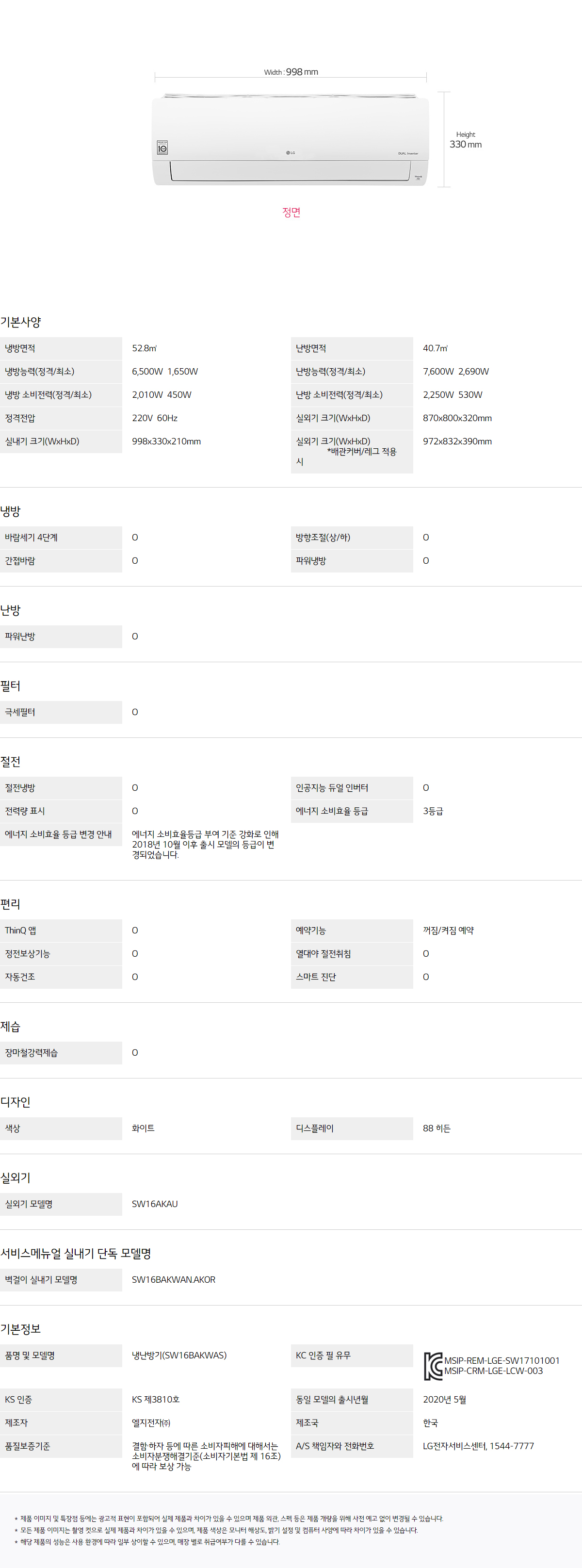The image size is (582, 1568).
Task: Click the 디스플레이 value 88 히든
Action: (436, 1128)
